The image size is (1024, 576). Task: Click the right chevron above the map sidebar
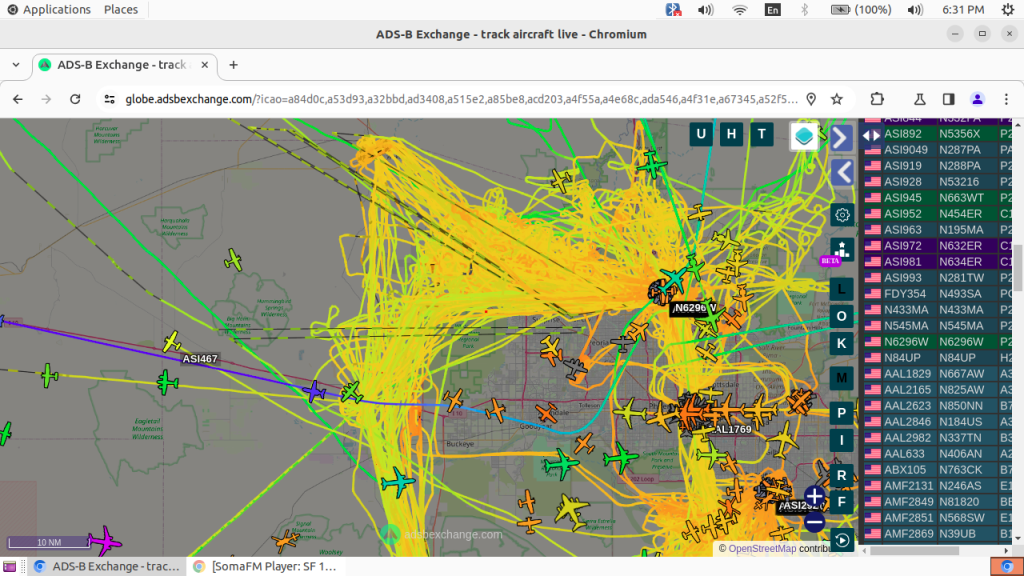point(841,138)
